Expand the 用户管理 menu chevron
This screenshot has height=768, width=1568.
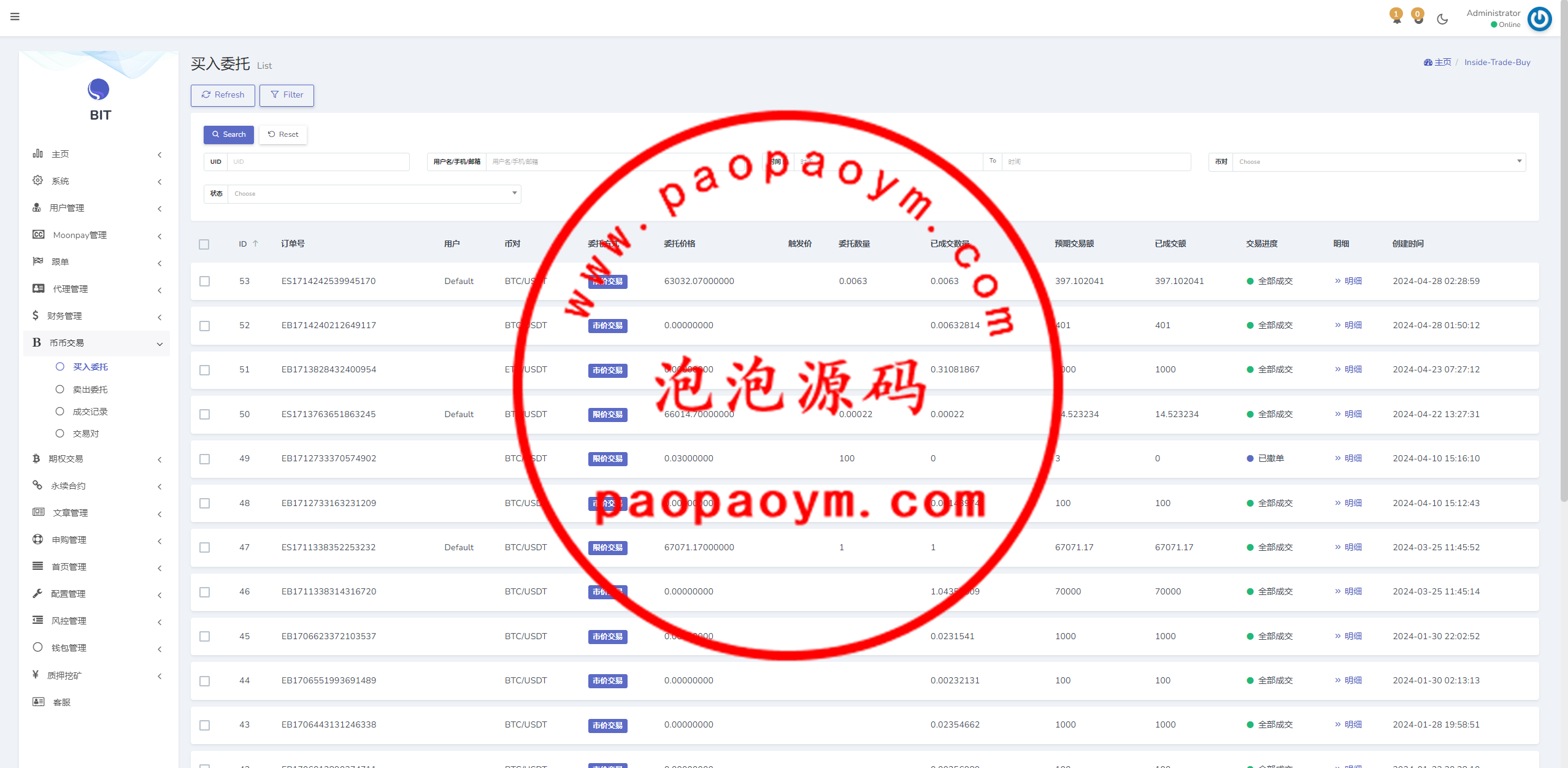(x=159, y=209)
